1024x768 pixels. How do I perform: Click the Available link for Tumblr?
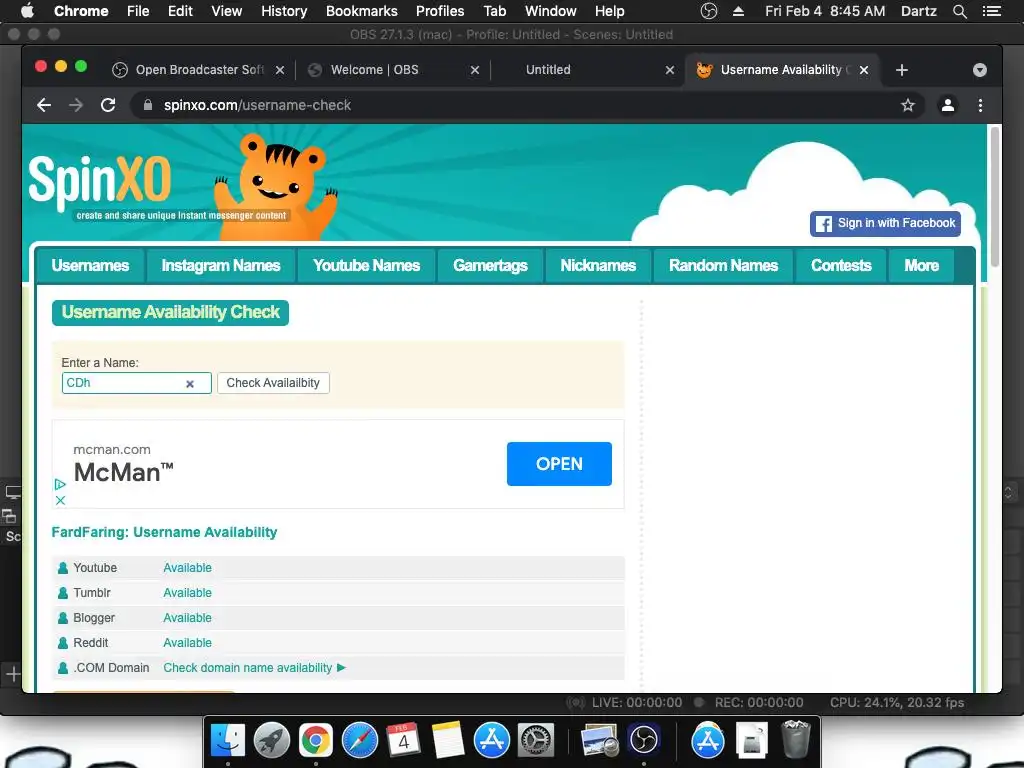[x=187, y=593]
